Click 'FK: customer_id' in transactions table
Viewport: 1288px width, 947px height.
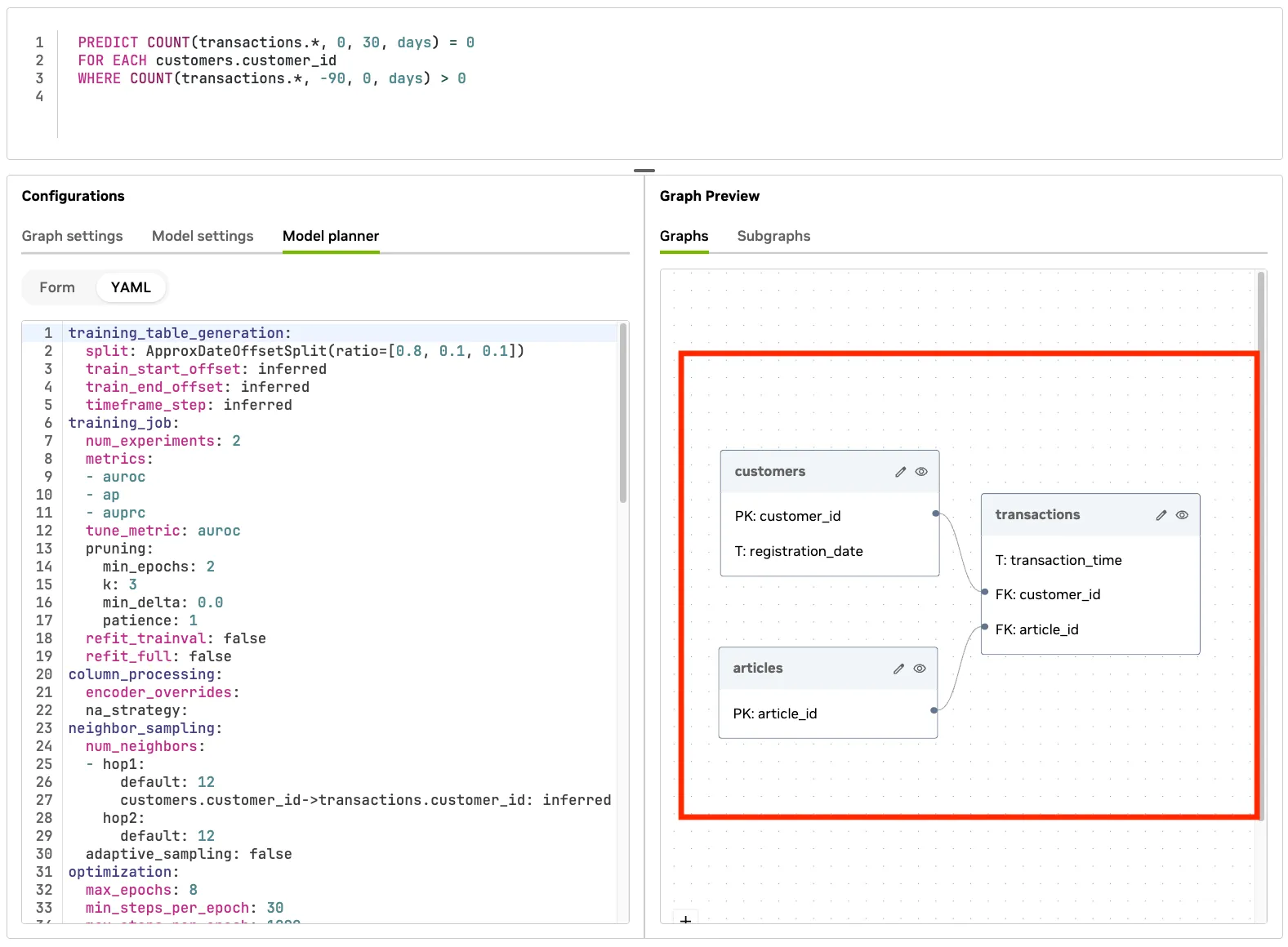click(1048, 594)
